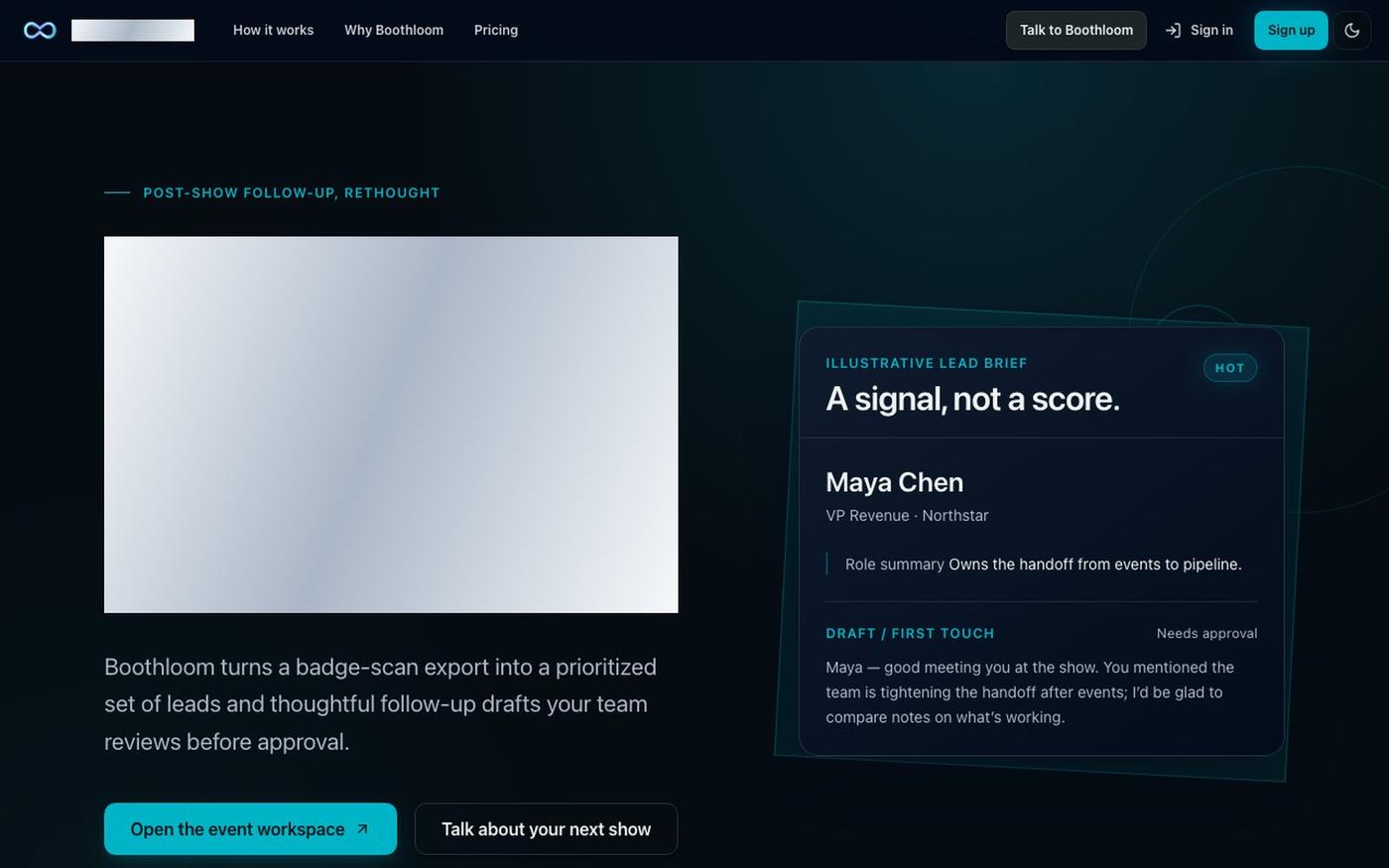Click the A signal, not a score heading

(x=972, y=399)
